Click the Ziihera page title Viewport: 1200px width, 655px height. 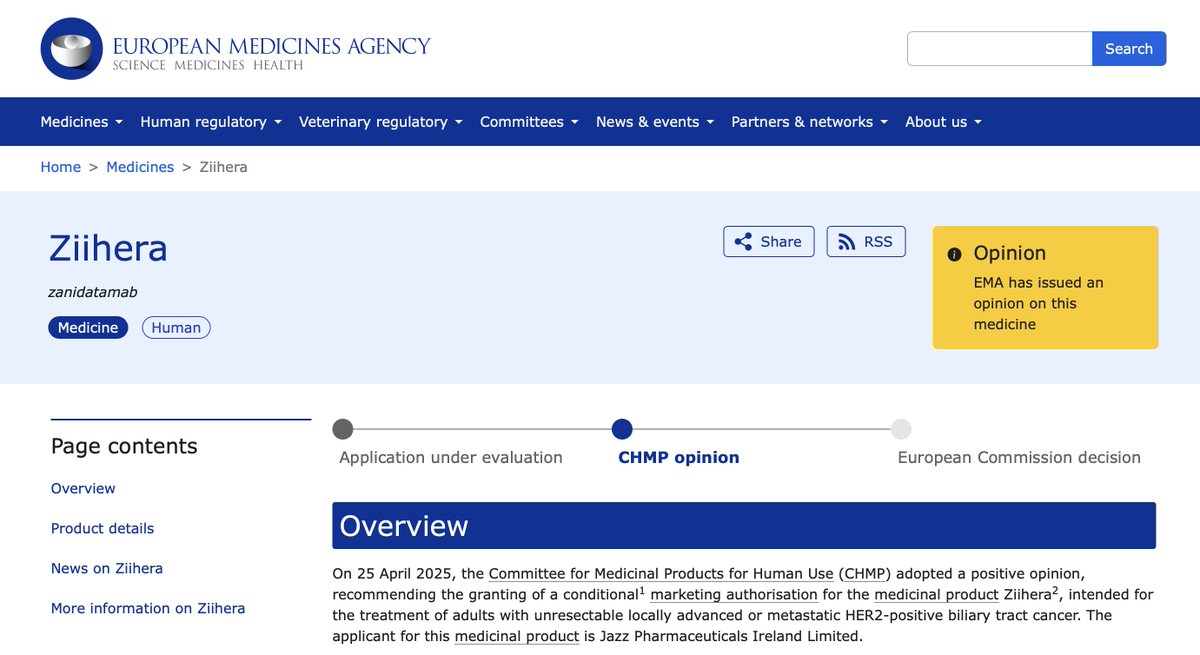click(x=108, y=248)
